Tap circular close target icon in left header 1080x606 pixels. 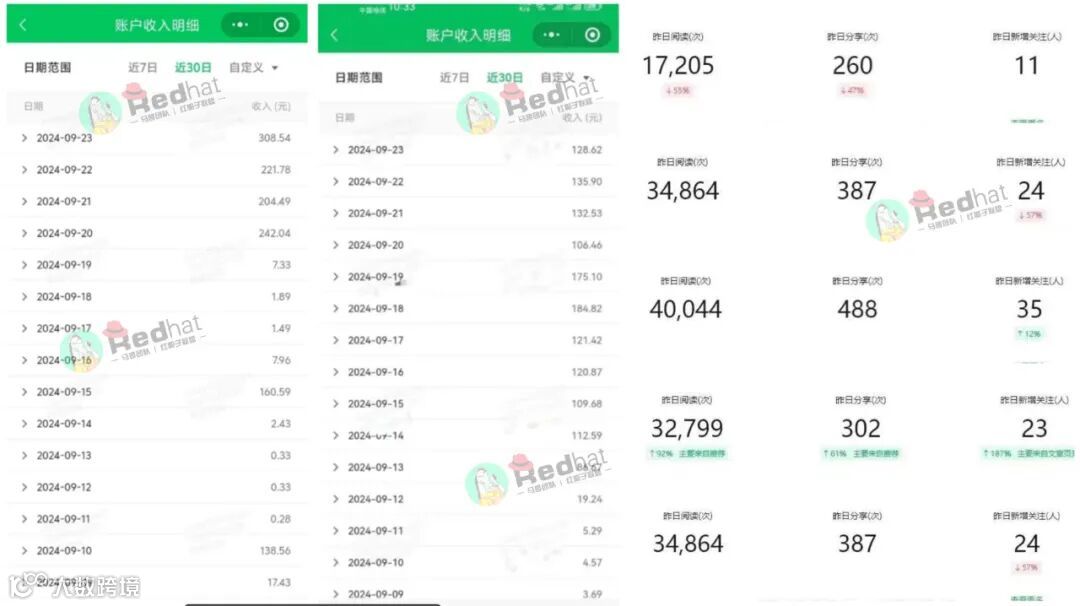tap(281, 25)
